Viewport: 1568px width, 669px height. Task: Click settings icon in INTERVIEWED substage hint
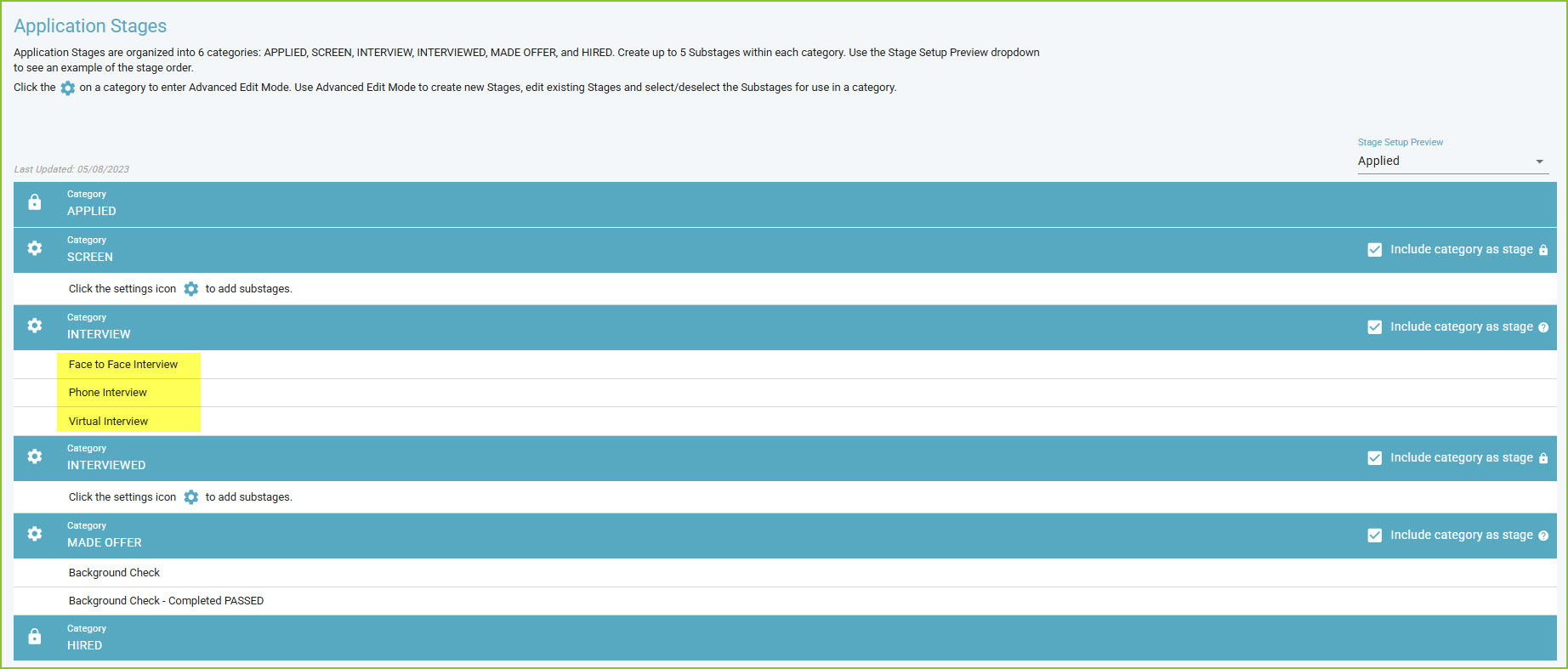click(190, 497)
